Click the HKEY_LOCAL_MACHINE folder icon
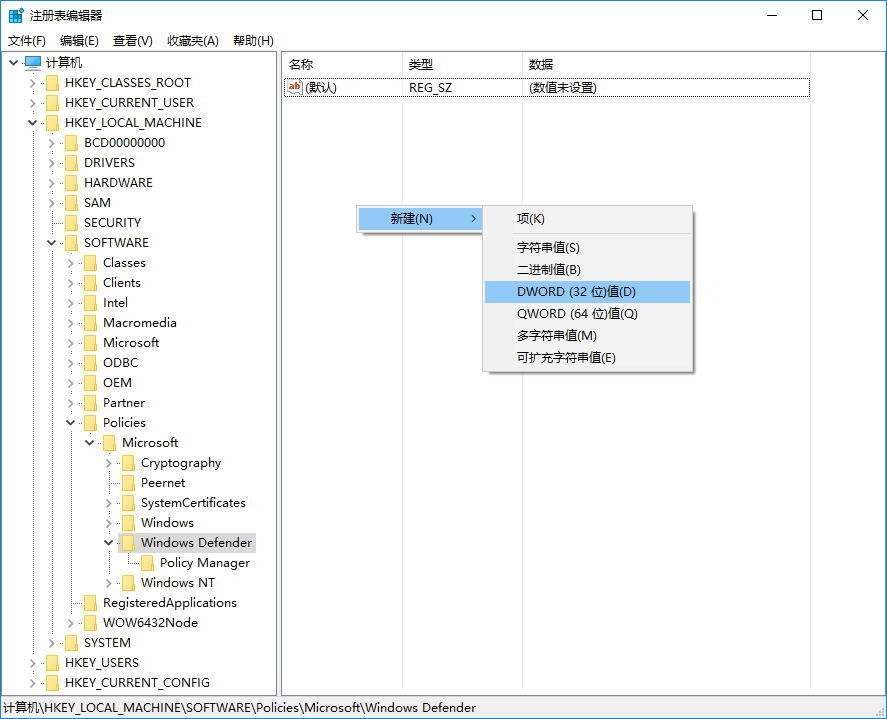Screen dimensions: 887x719 53,123
